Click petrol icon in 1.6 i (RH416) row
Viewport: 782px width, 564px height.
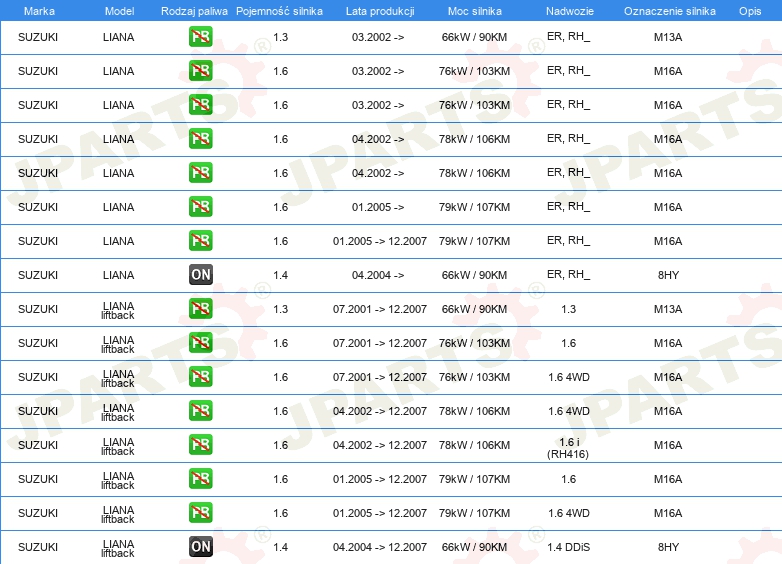[x=200, y=445]
